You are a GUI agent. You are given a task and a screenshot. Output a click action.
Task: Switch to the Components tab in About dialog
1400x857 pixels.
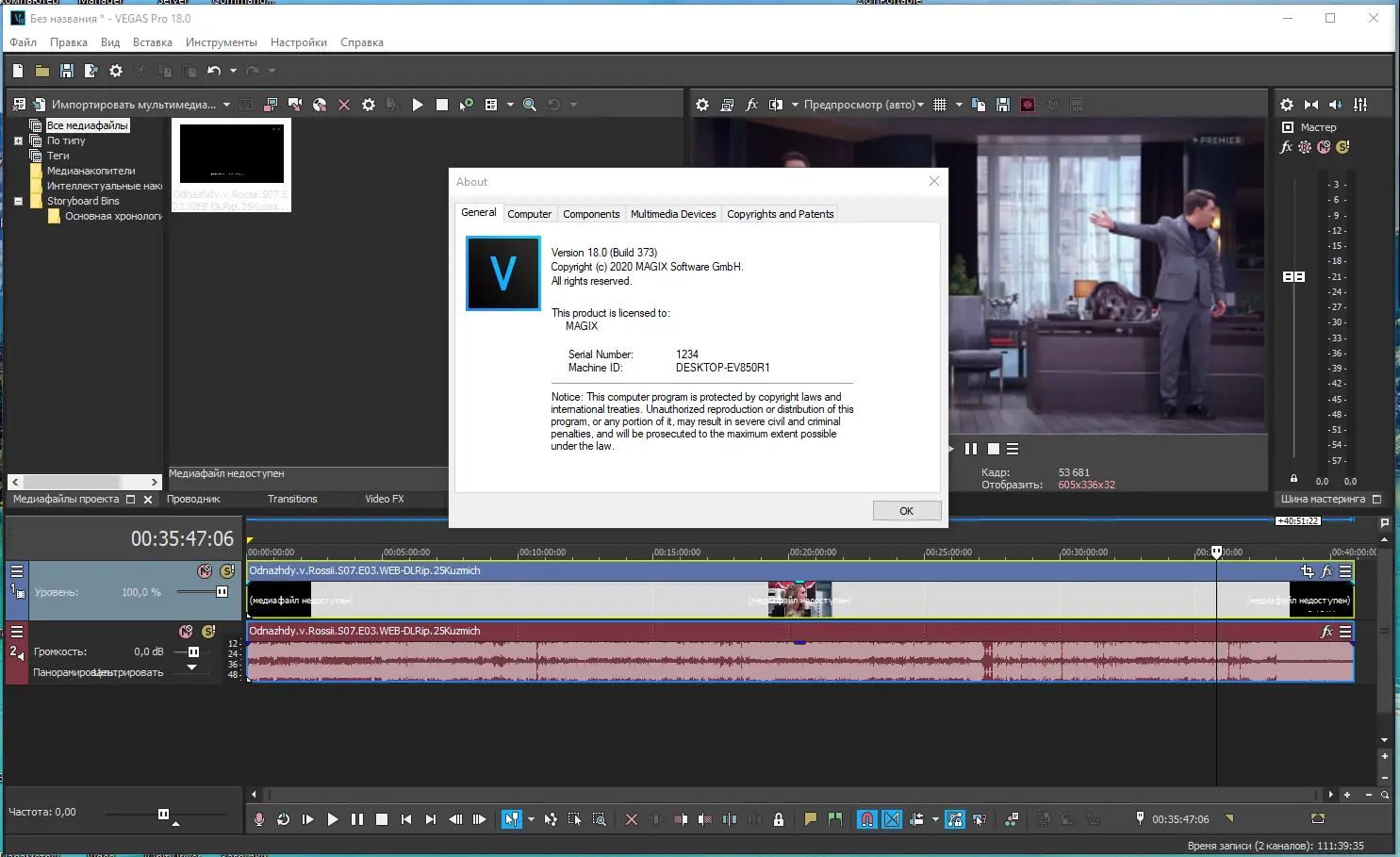coord(591,214)
